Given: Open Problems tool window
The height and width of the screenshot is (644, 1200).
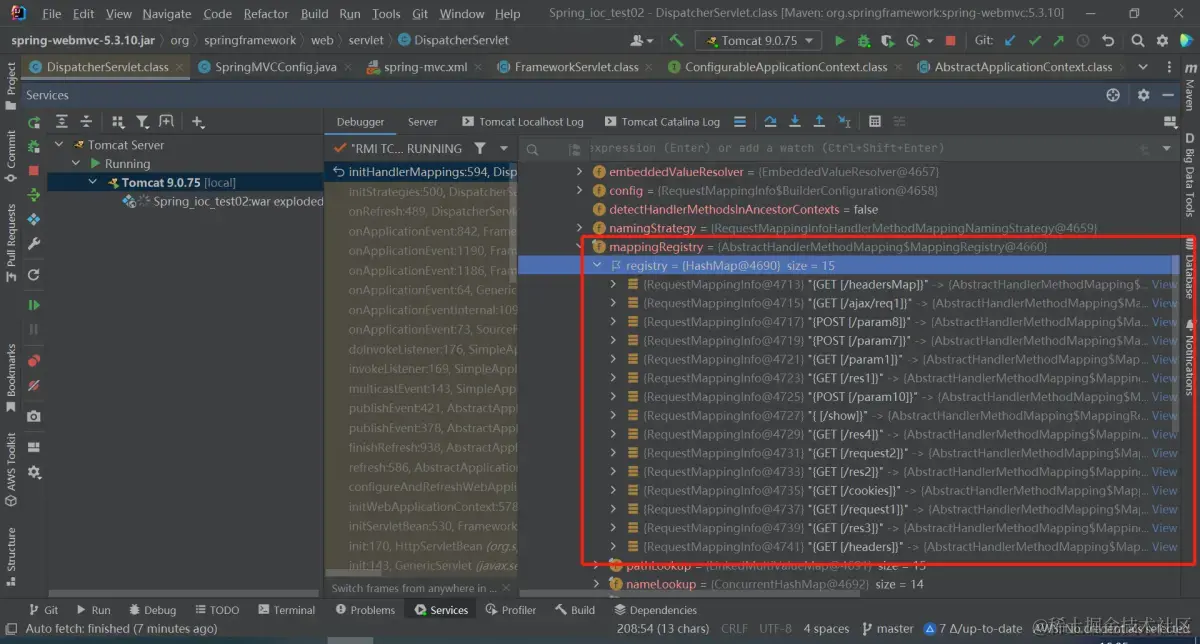Looking at the screenshot, I should pos(366,610).
